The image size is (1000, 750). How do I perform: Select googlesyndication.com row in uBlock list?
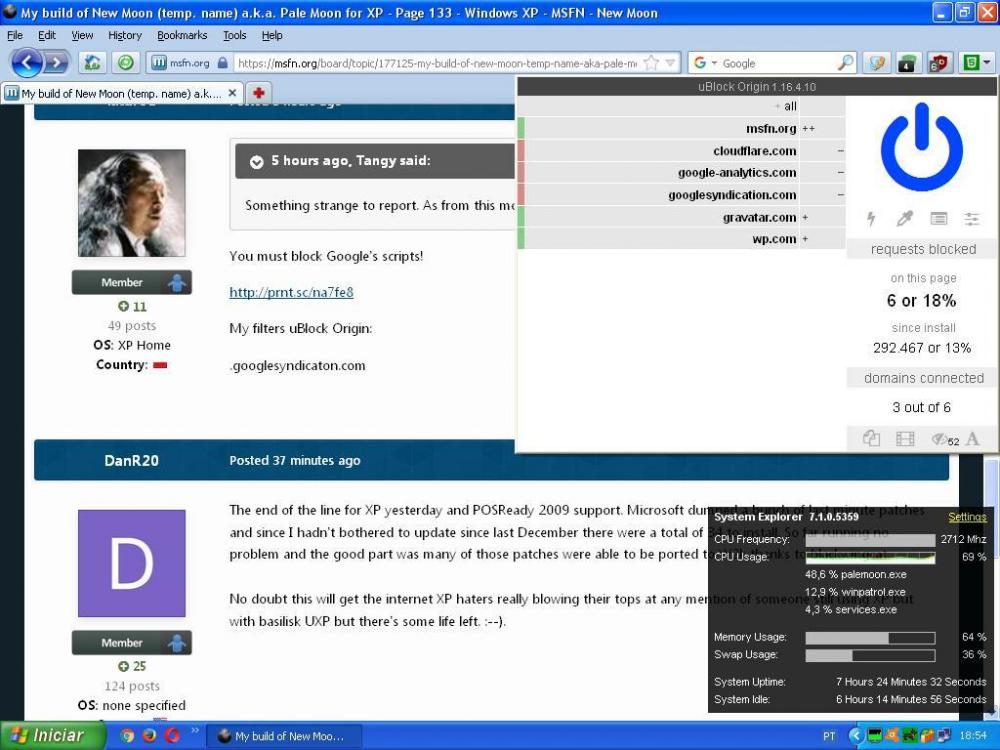coord(681,195)
